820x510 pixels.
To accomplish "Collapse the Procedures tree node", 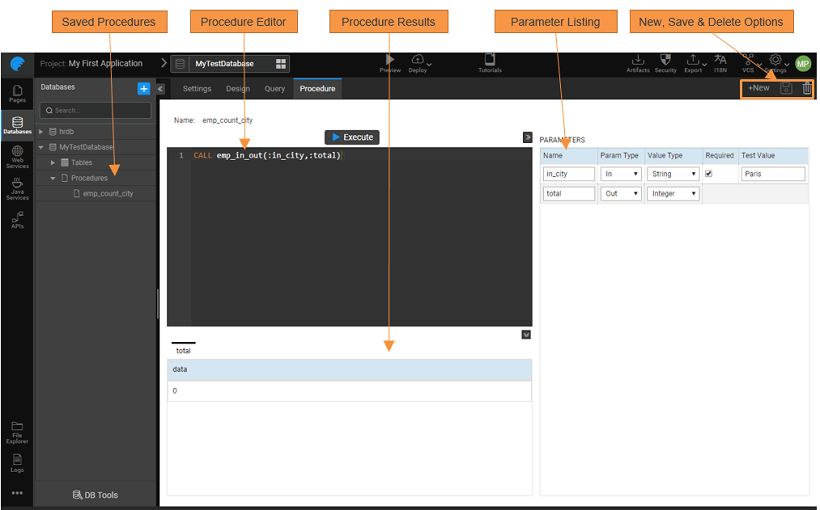I will 53,178.
